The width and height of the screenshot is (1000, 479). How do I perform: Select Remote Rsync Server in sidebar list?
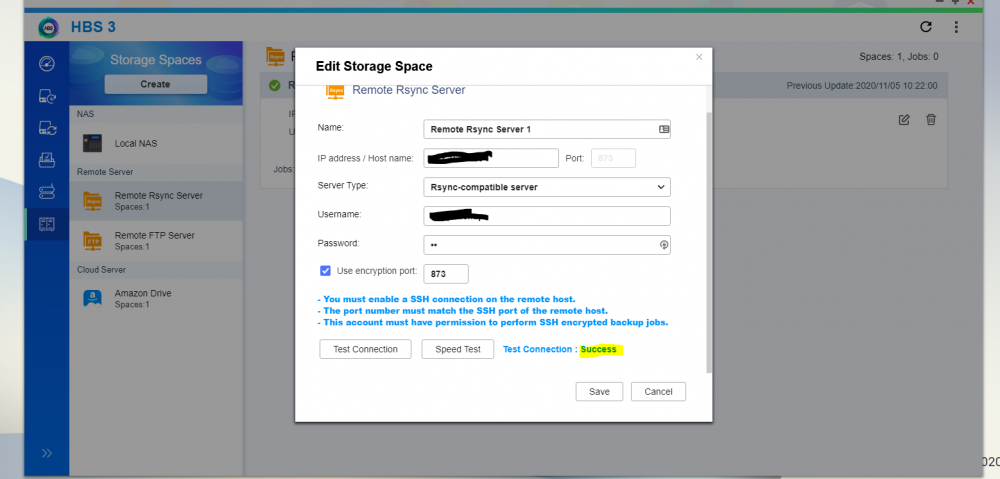point(156,201)
